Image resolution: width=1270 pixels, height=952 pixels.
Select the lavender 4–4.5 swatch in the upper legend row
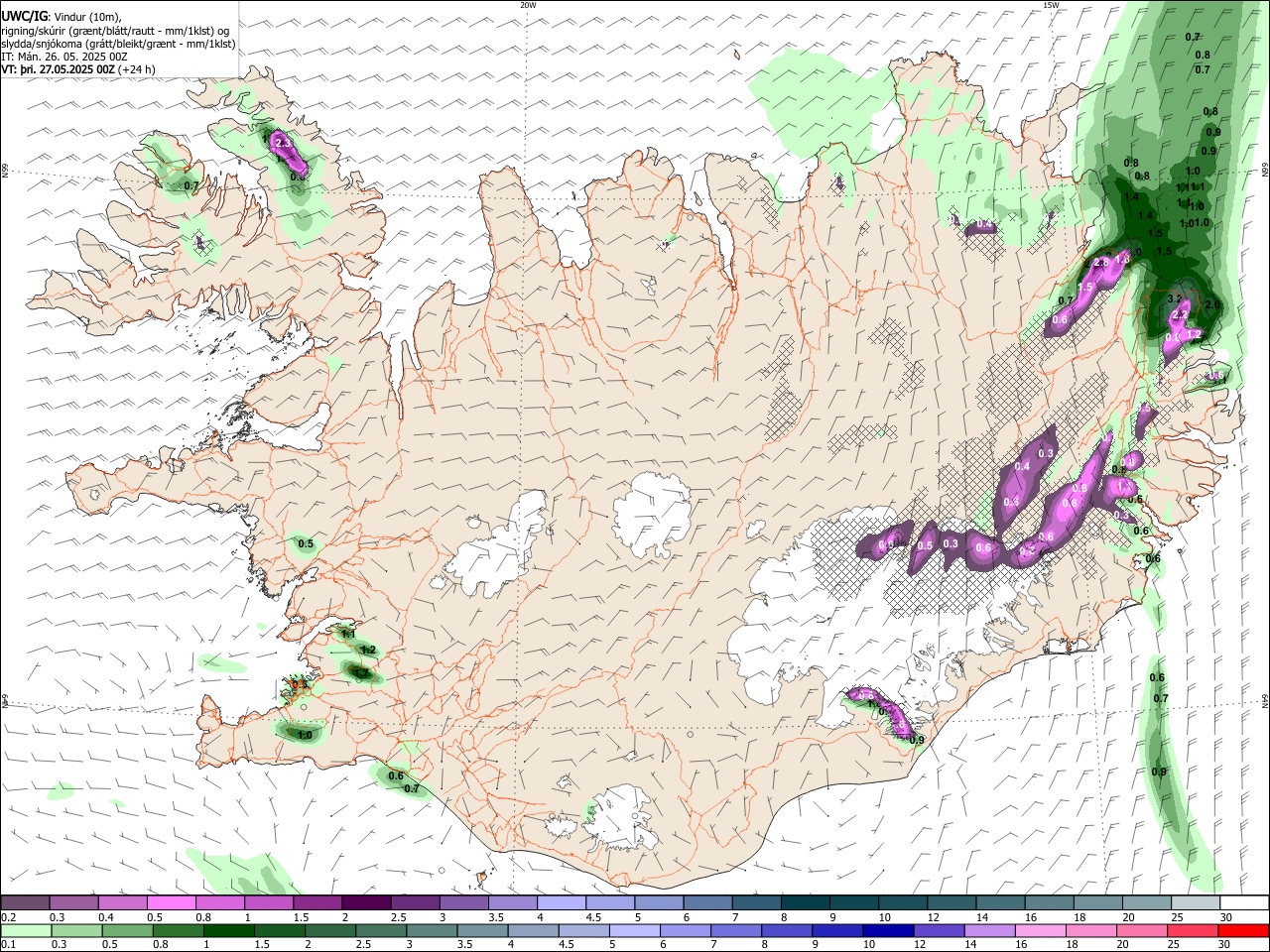pyautogui.click(x=562, y=902)
